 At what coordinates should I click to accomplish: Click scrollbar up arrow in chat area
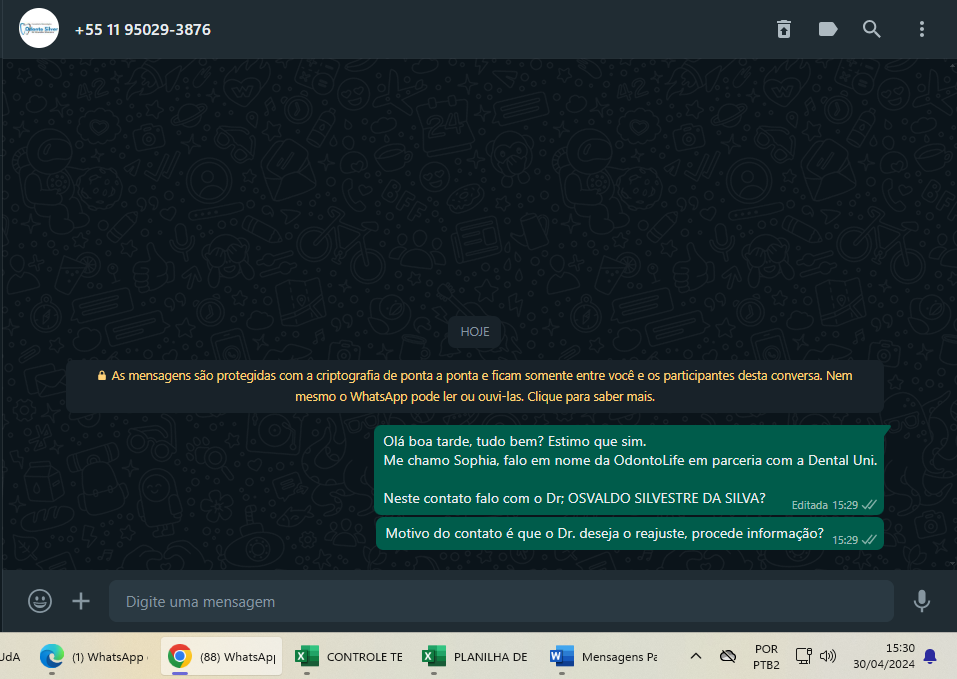(953, 64)
